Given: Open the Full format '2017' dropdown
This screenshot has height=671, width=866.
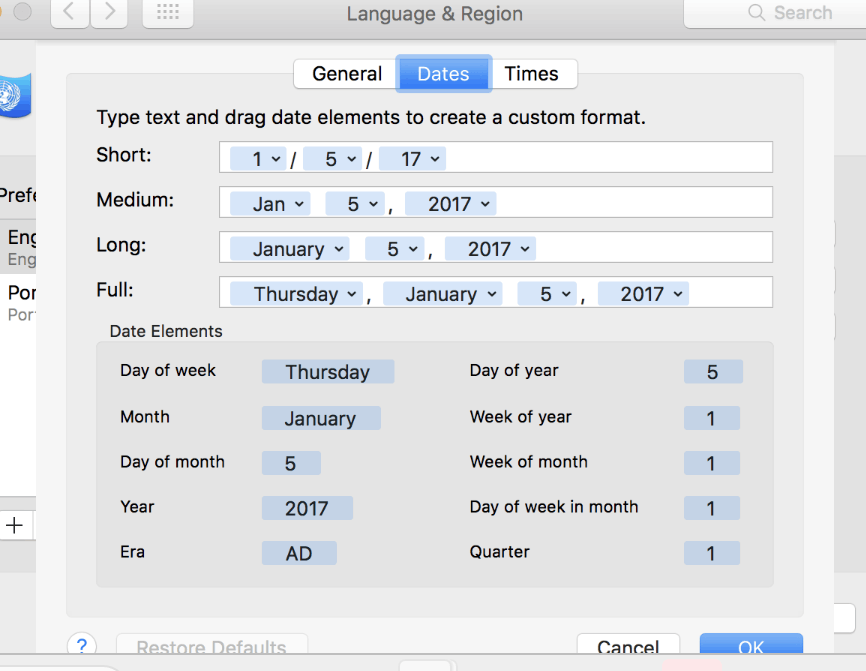Looking at the screenshot, I should pos(643,294).
